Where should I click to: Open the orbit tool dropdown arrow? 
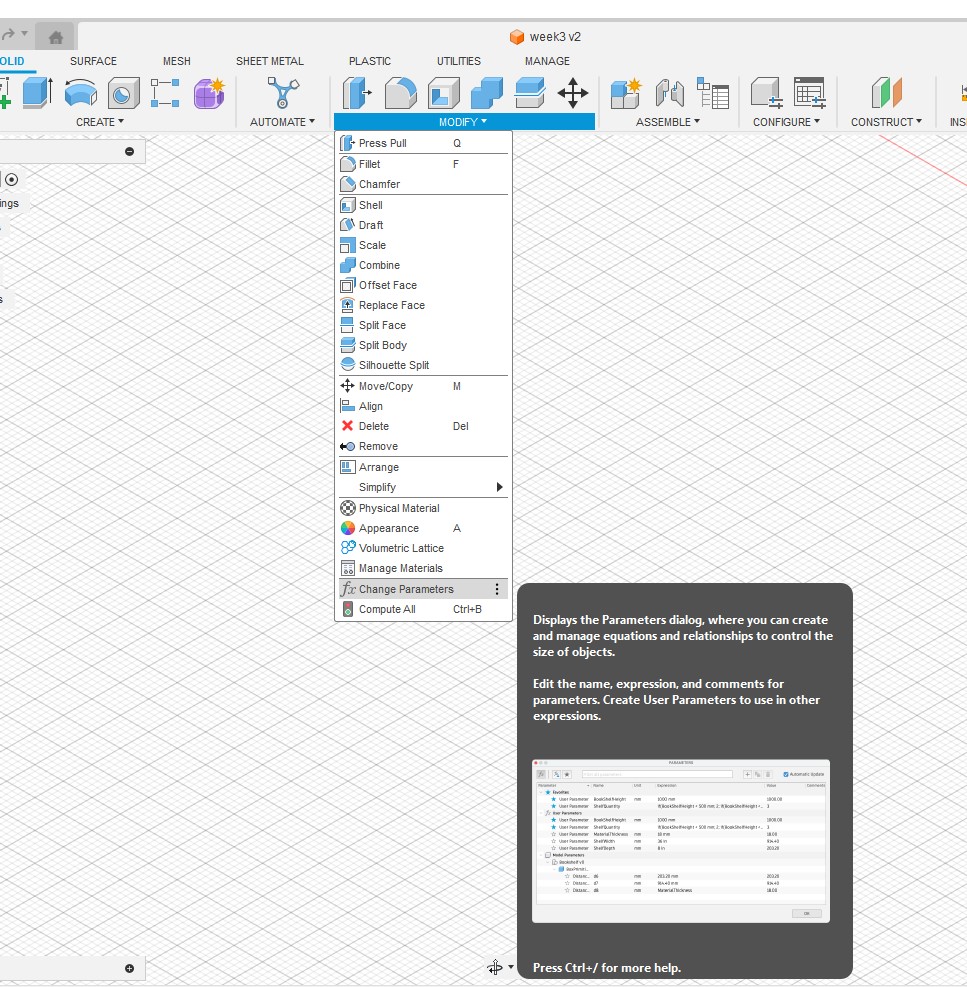click(511, 967)
